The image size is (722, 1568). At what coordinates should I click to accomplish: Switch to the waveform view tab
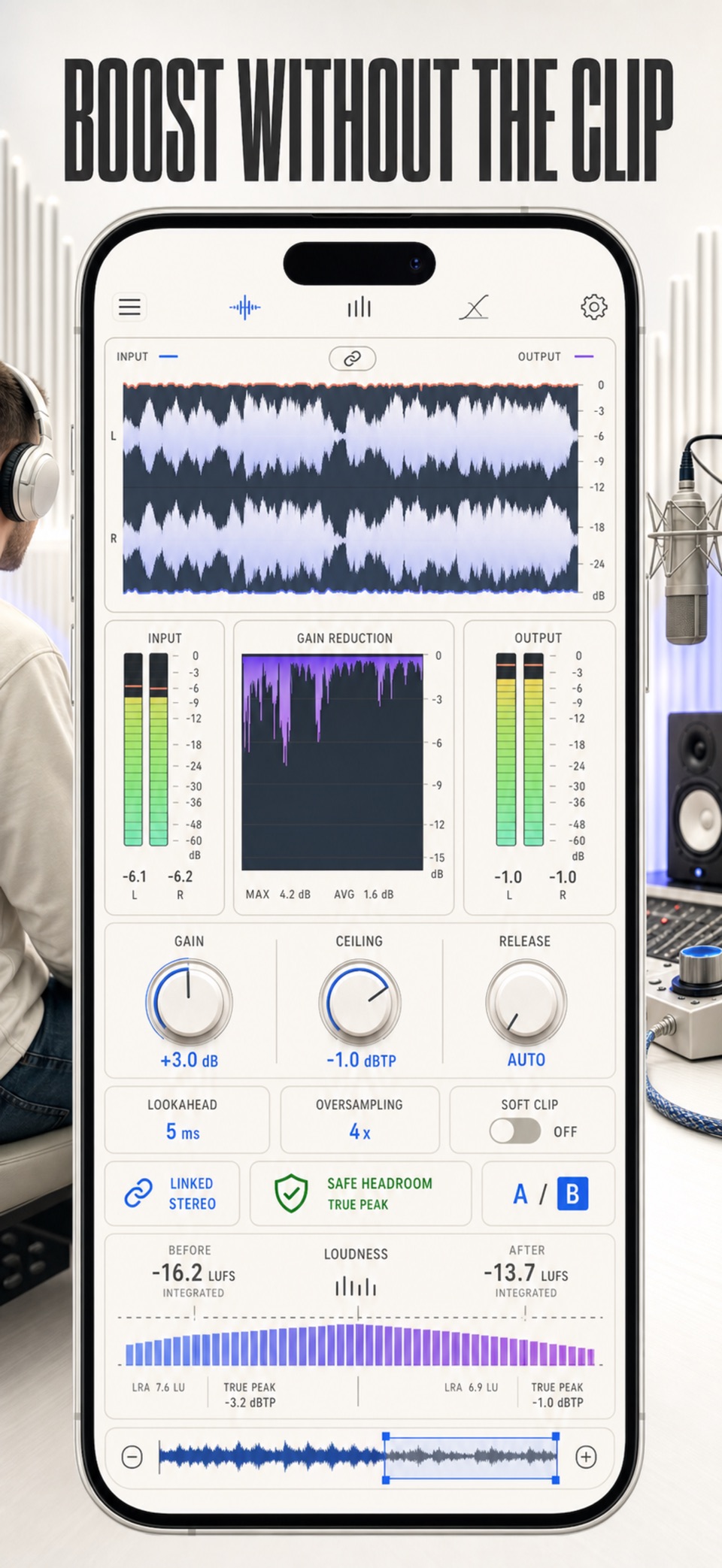pyautogui.click(x=245, y=307)
